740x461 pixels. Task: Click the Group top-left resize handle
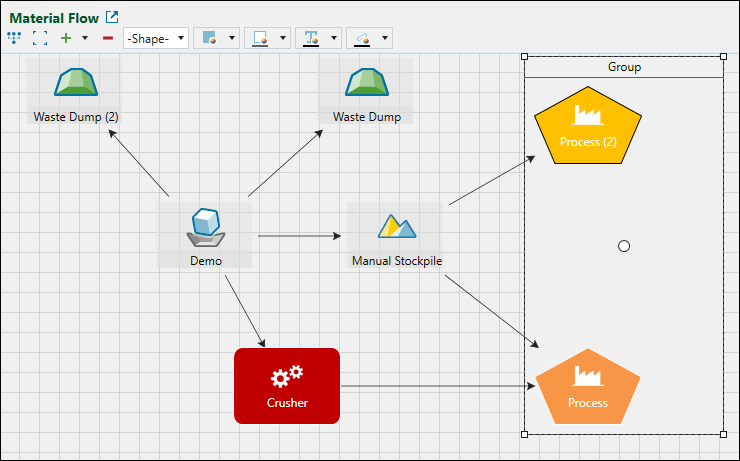click(524, 57)
